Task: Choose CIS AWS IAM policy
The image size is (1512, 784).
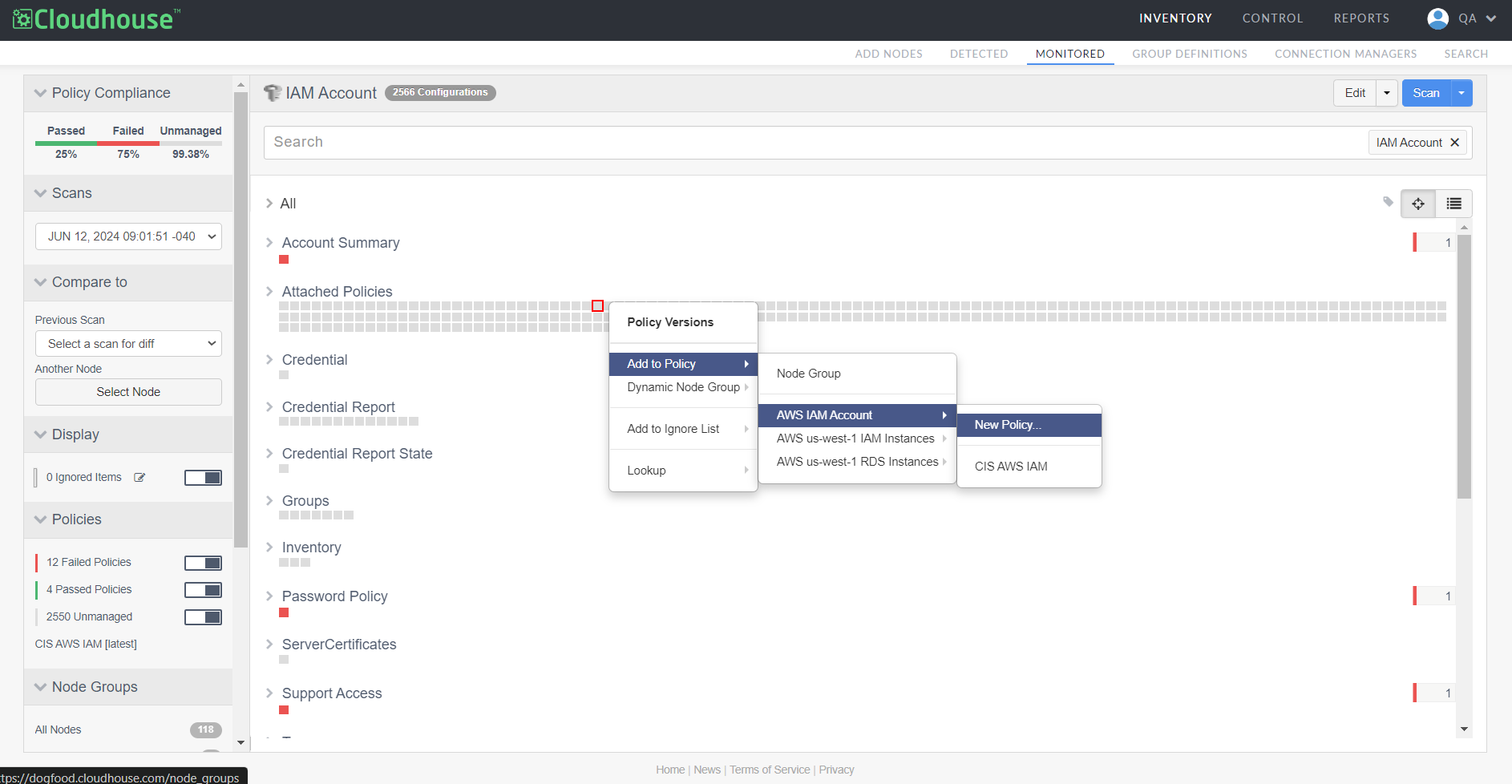Action: (1029, 467)
